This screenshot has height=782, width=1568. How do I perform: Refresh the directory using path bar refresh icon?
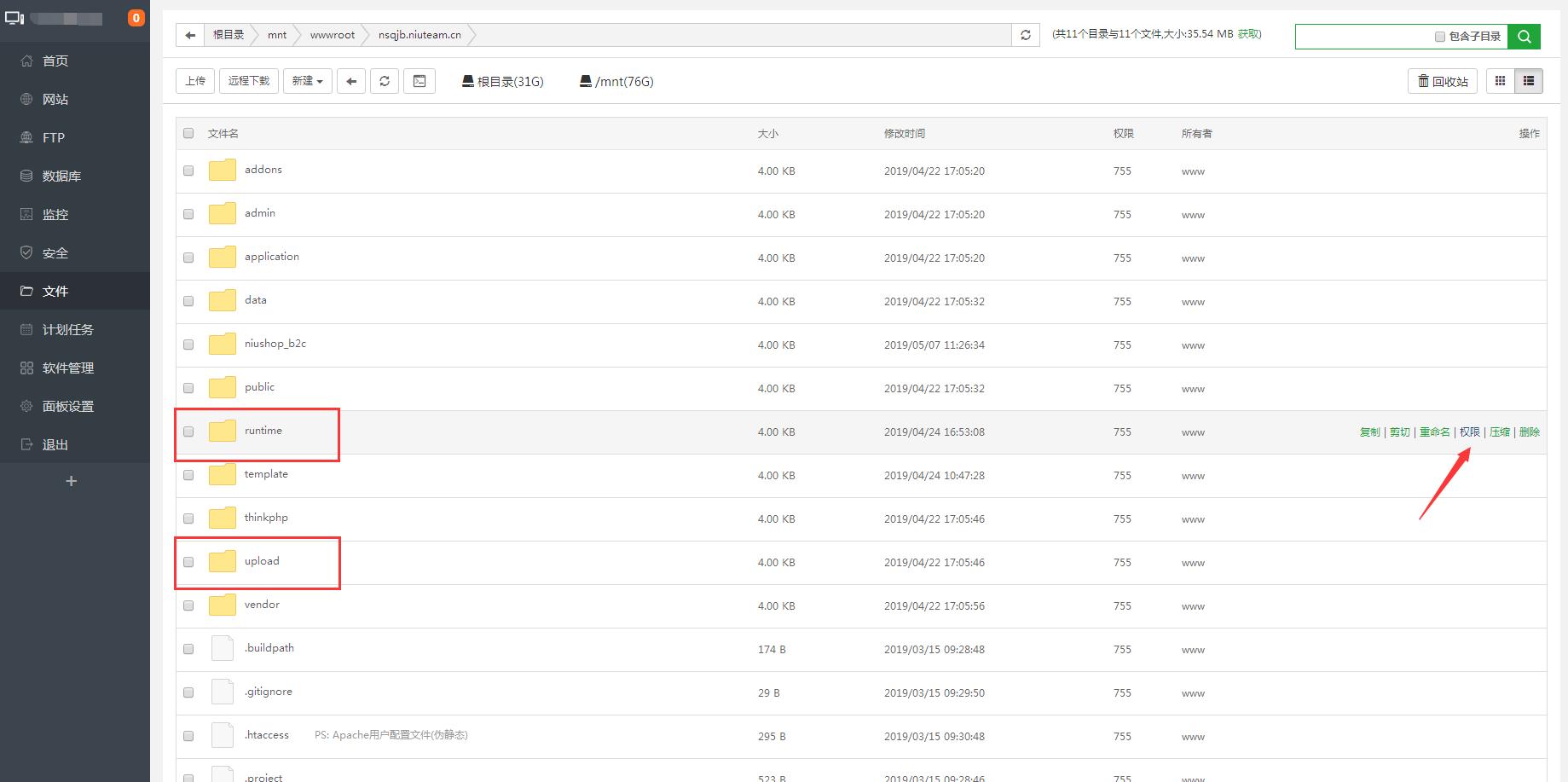(x=1026, y=35)
